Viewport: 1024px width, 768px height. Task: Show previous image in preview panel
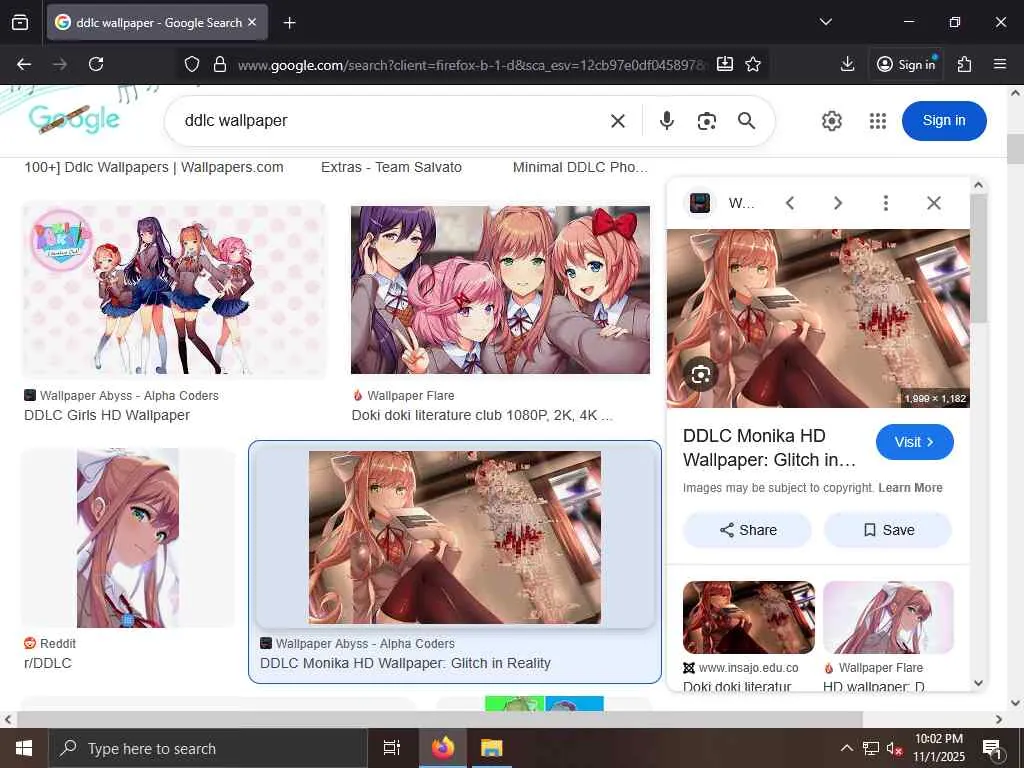tap(790, 203)
